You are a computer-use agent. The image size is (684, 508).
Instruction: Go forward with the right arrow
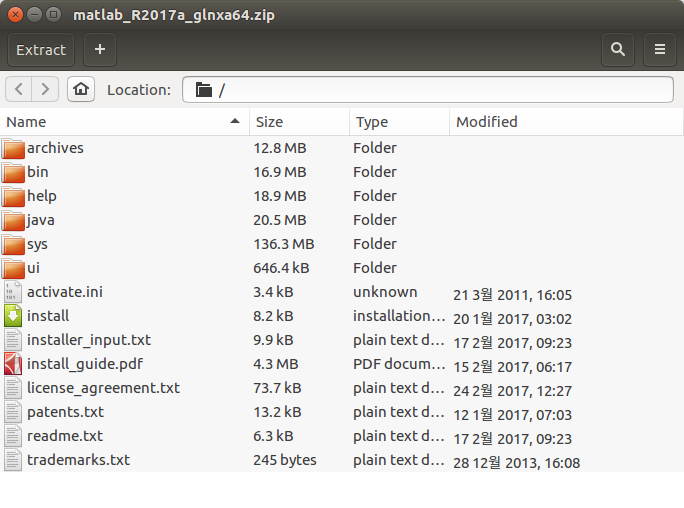coord(45,89)
